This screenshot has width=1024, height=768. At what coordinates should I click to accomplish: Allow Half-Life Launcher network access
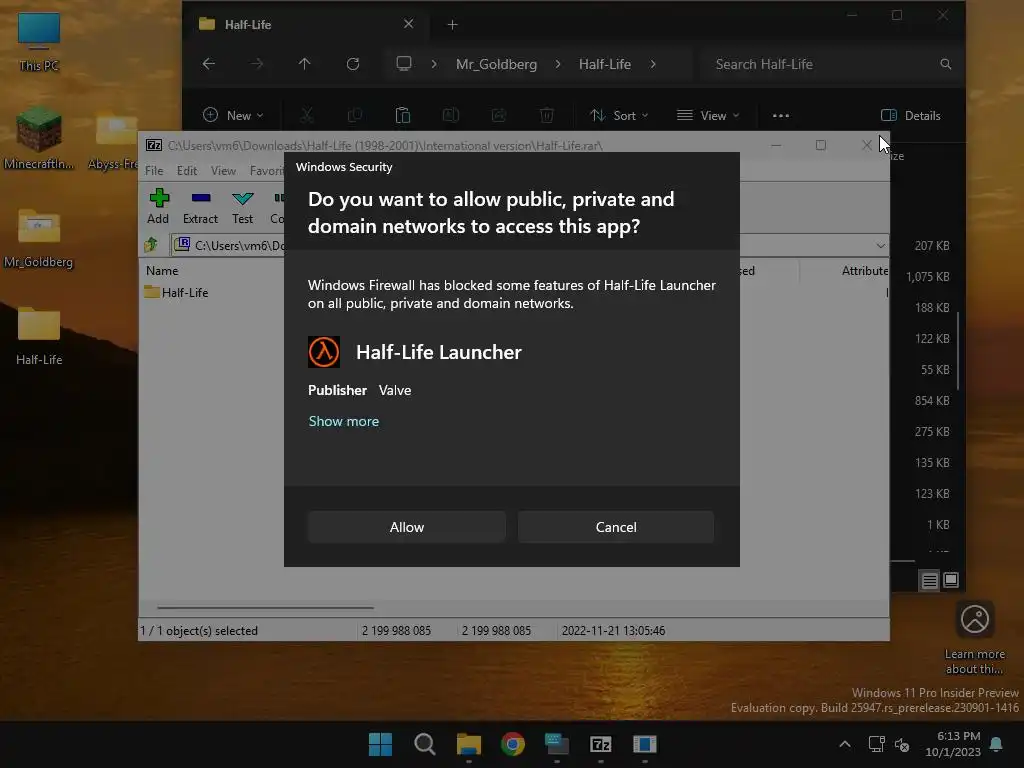(406, 527)
